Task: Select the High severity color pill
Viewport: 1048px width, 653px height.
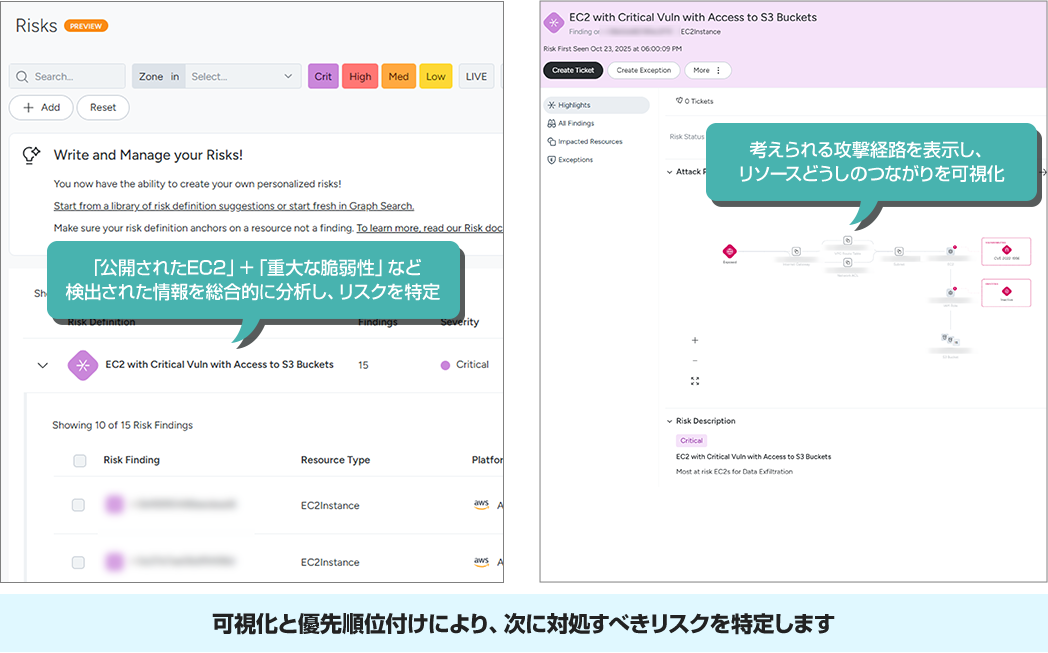Action: (x=360, y=76)
